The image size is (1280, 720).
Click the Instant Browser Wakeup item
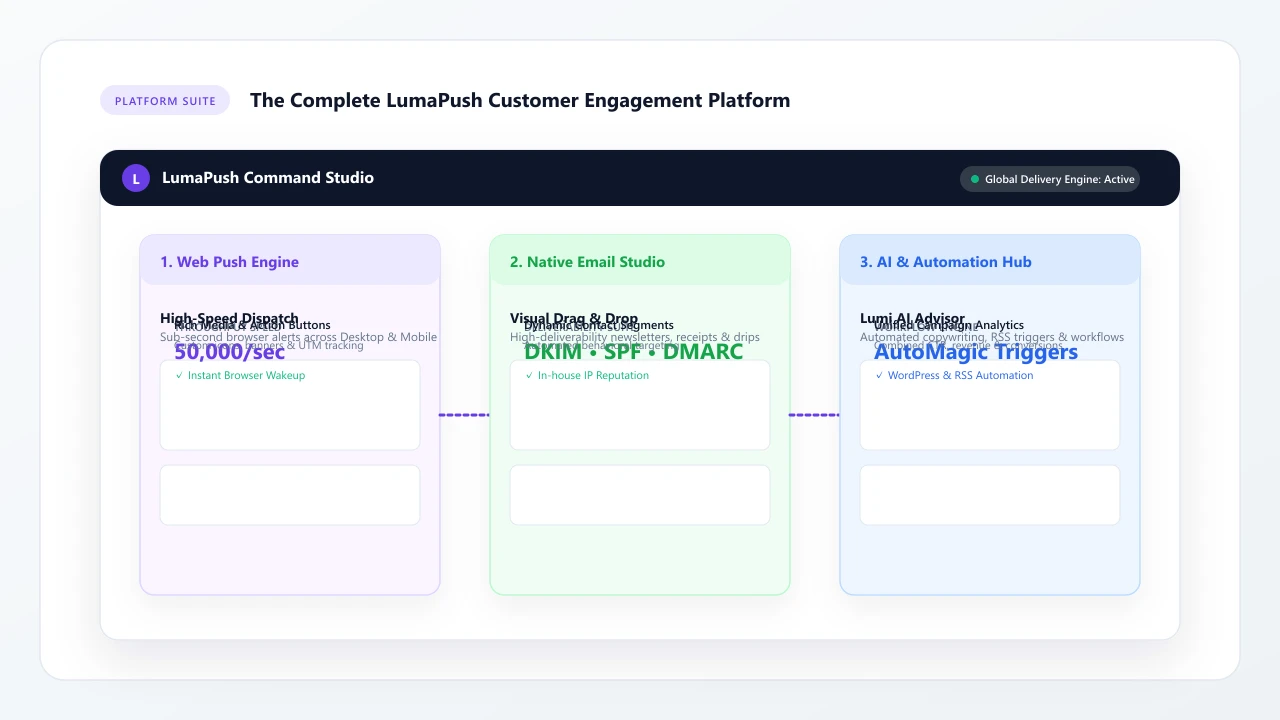point(240,375)
